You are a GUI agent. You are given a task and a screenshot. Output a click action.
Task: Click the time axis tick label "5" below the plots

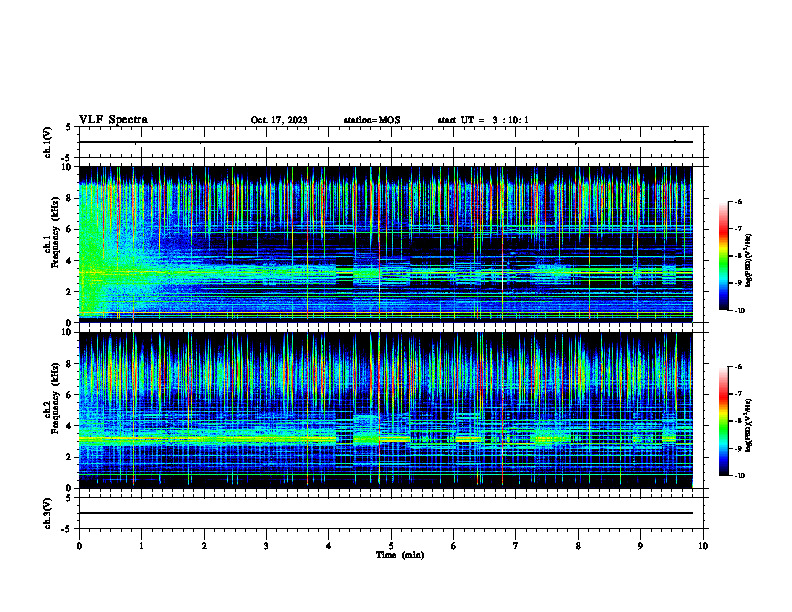pyautogui.click(x=391, y=546)
